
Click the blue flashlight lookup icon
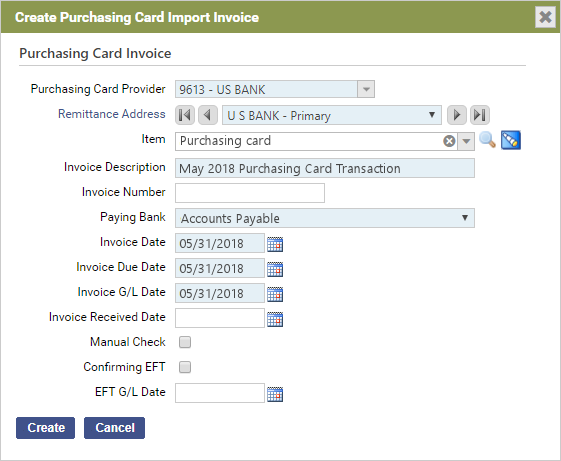tap(511, 140)
